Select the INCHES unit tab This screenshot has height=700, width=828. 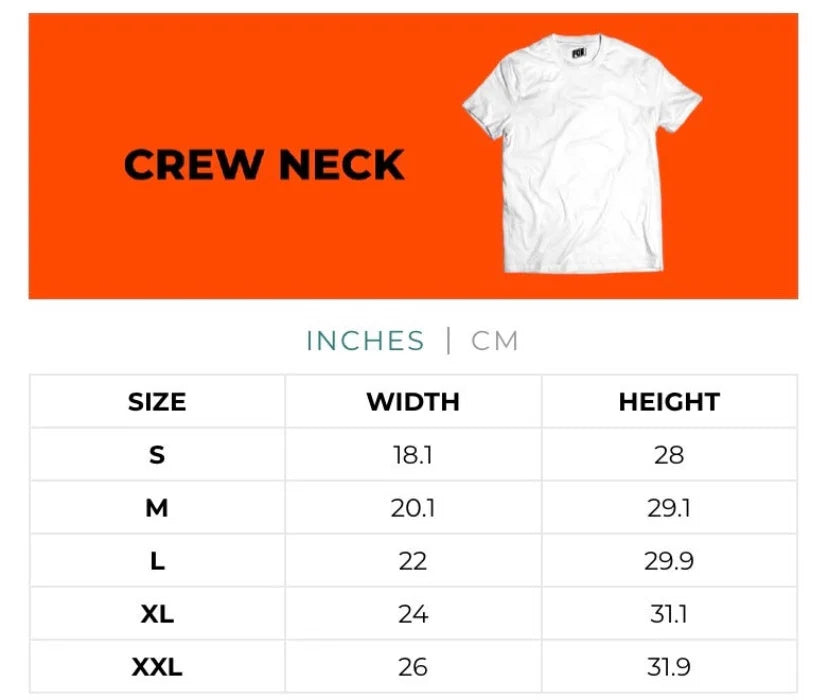click(x=365, y=341)
